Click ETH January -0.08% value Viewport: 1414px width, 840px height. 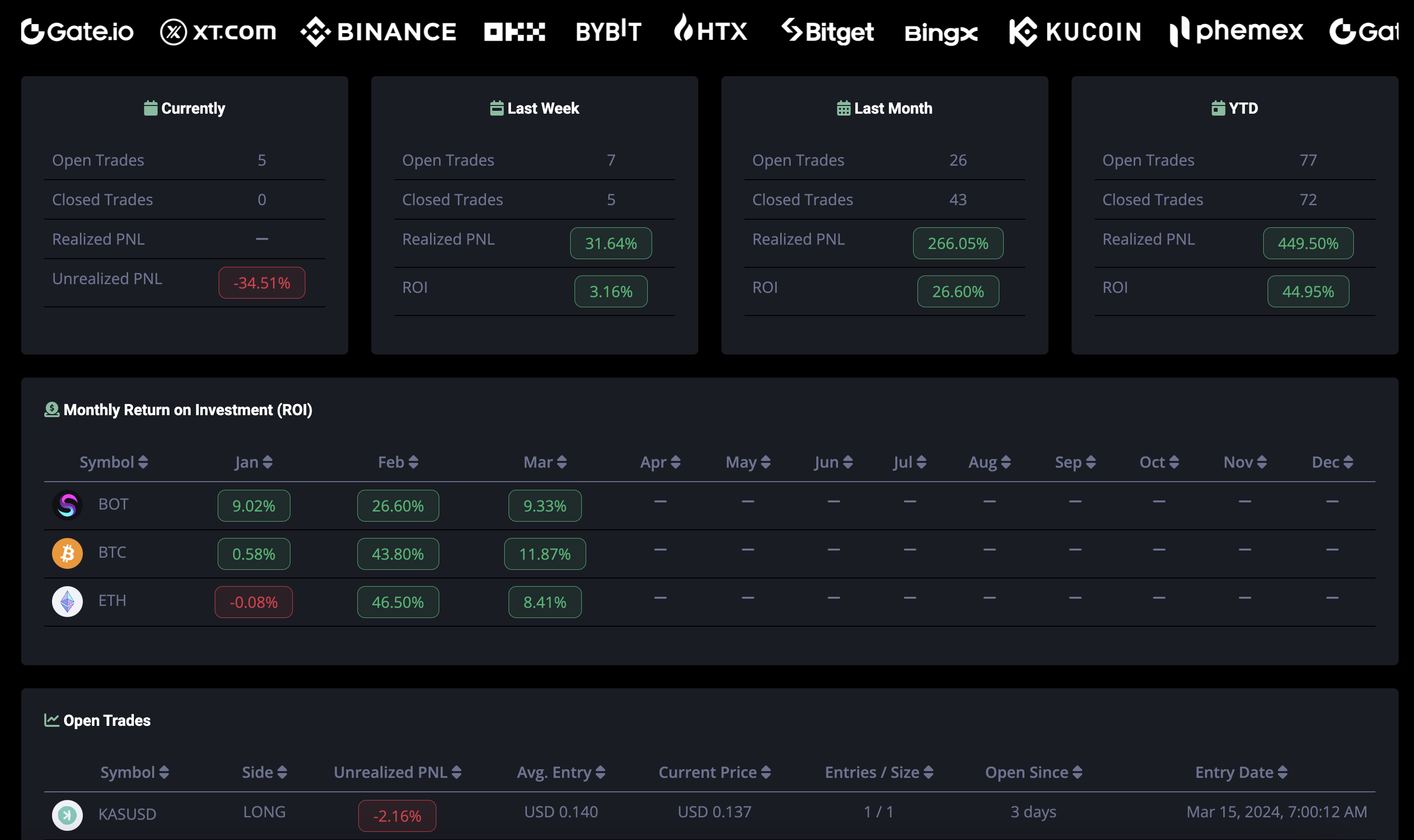253,602
